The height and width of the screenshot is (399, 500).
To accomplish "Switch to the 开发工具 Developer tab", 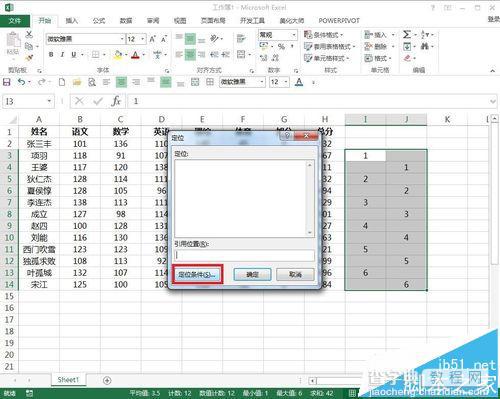I will (252, 21).
